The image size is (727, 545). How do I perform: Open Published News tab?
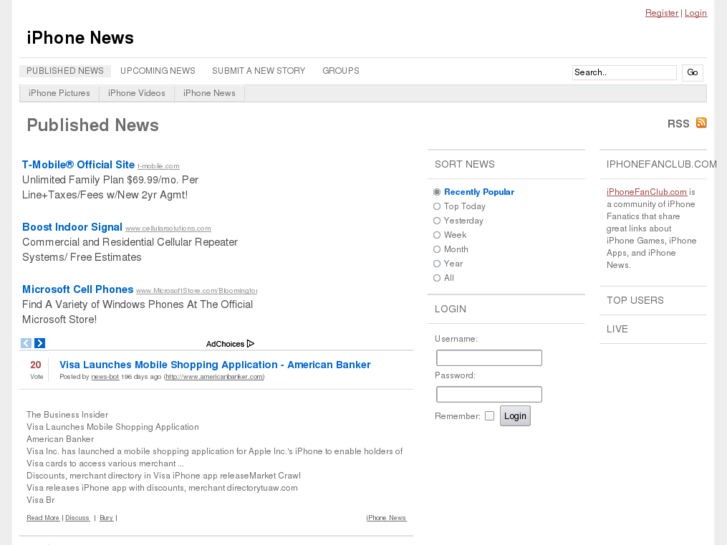click(x=65, y=71)
